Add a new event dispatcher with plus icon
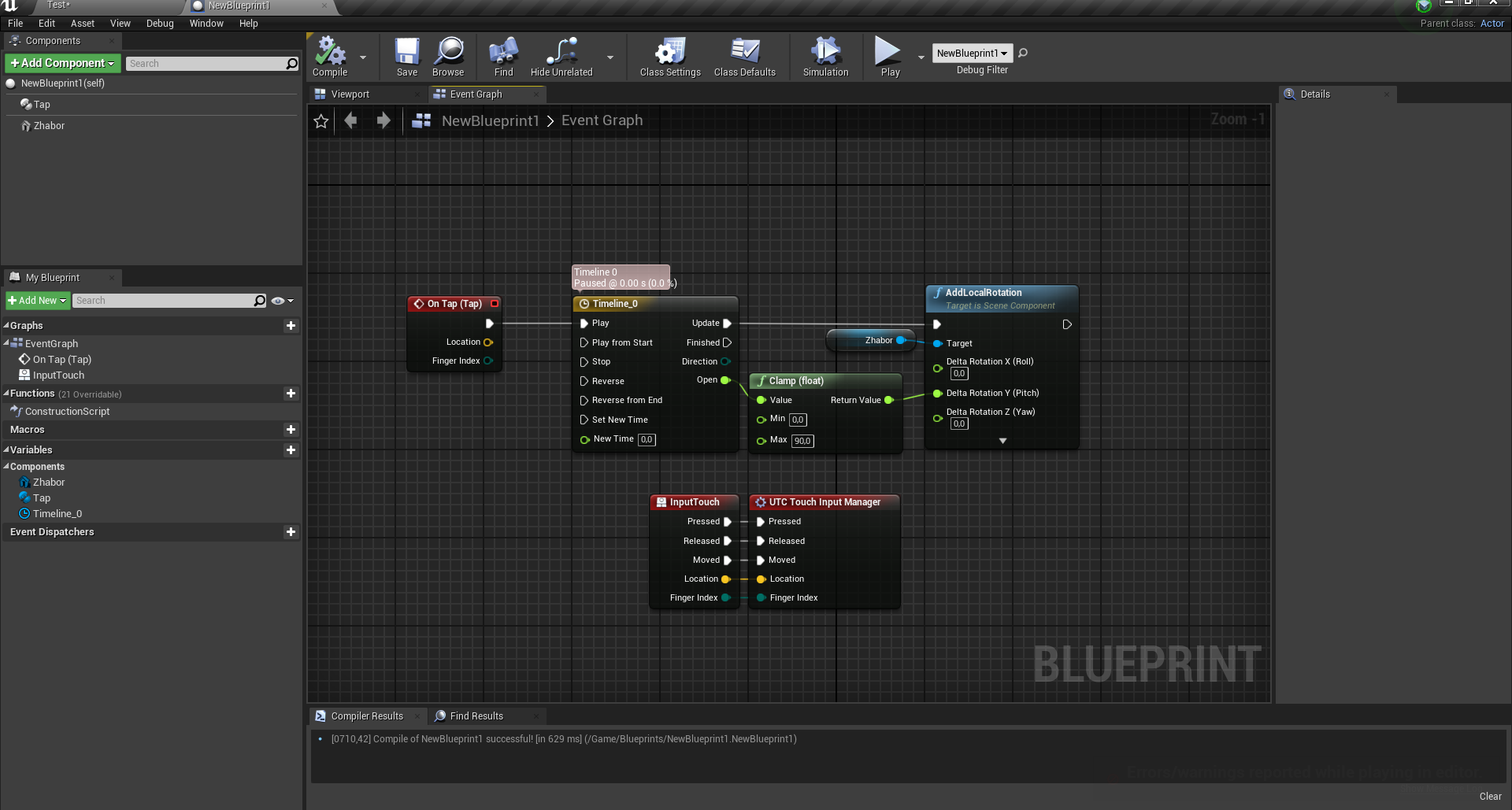This screenshot has height=810, width=1512. coord(291,532)
